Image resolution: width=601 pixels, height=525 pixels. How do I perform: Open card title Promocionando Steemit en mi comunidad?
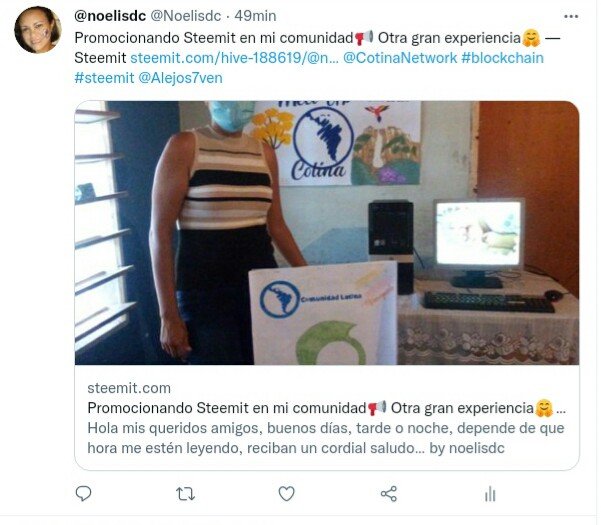(227, 408)
